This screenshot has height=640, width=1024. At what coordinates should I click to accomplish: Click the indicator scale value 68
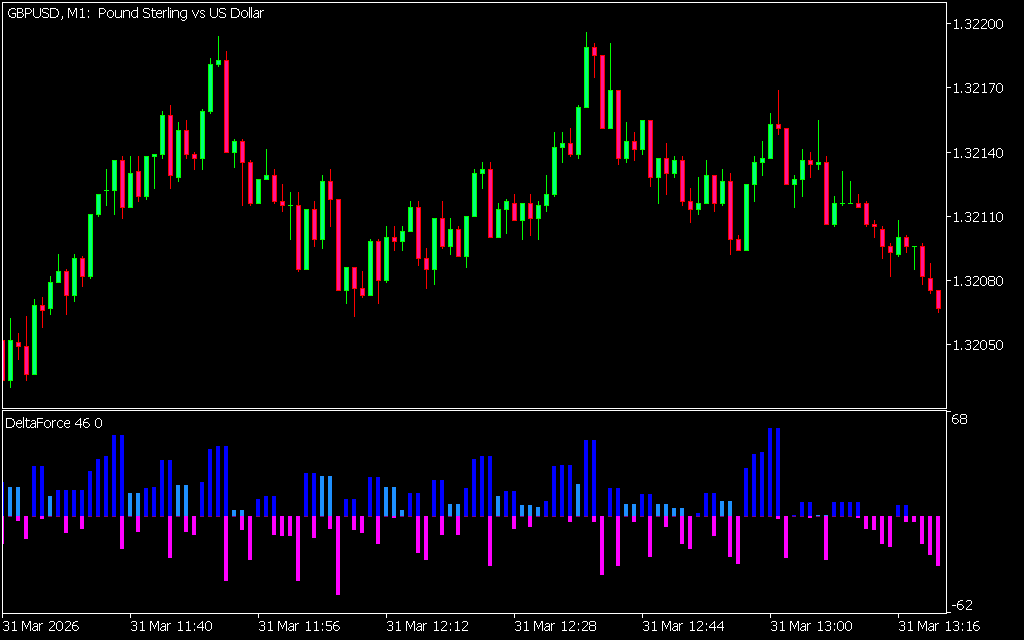[959, 419]
